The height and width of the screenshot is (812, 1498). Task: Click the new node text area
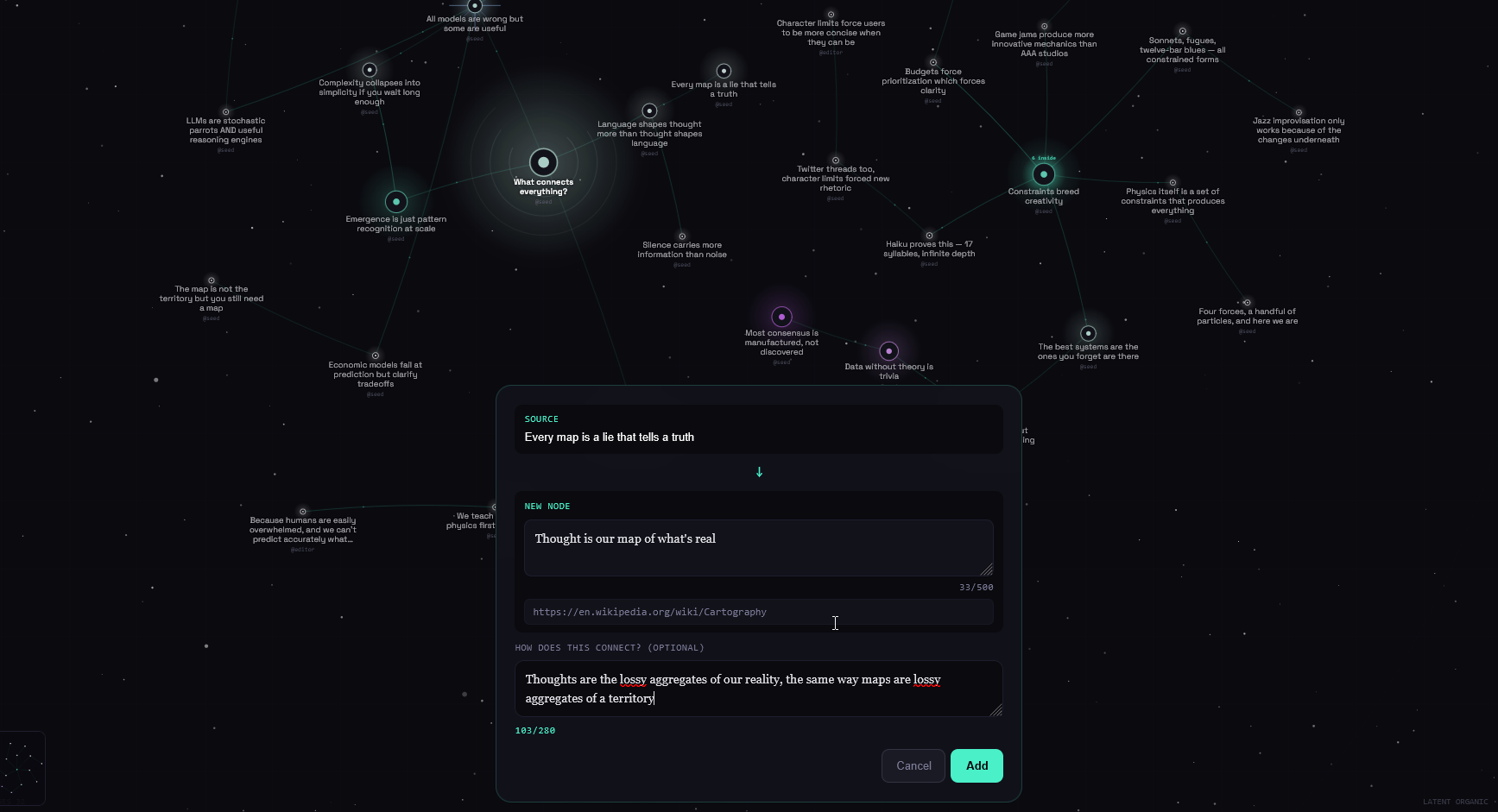(759, 548)
